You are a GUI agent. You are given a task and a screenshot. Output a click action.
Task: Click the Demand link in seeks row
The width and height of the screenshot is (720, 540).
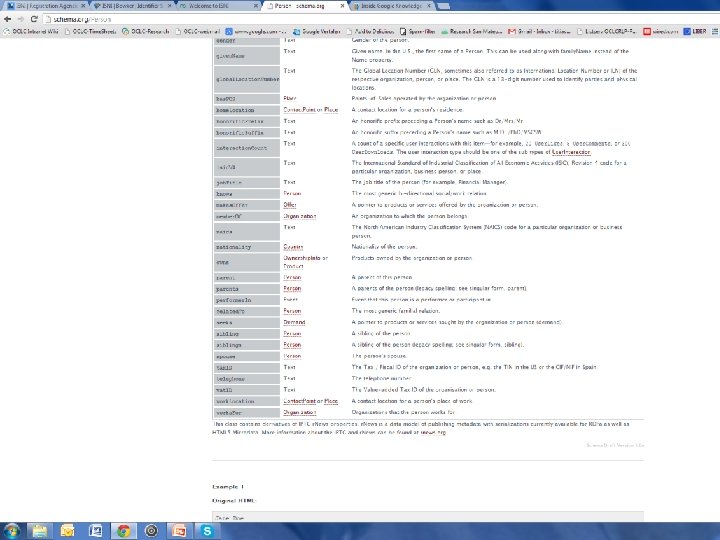point(294,322)
